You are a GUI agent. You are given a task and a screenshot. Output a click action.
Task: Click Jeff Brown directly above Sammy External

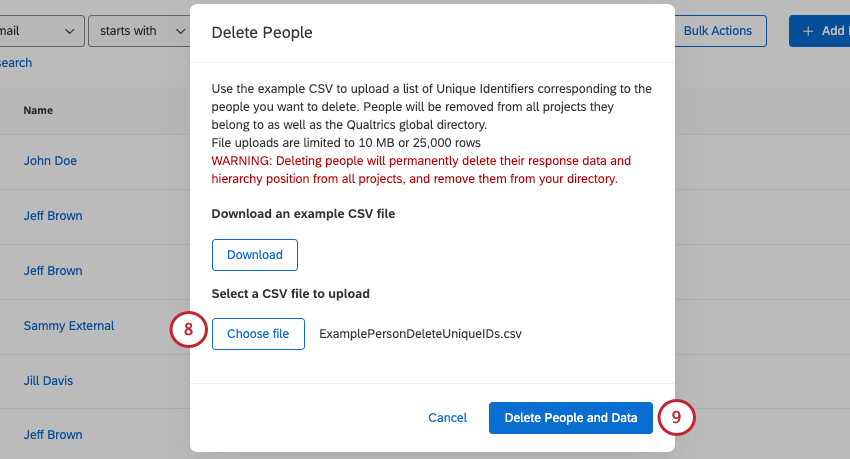(x=53, y=271)
